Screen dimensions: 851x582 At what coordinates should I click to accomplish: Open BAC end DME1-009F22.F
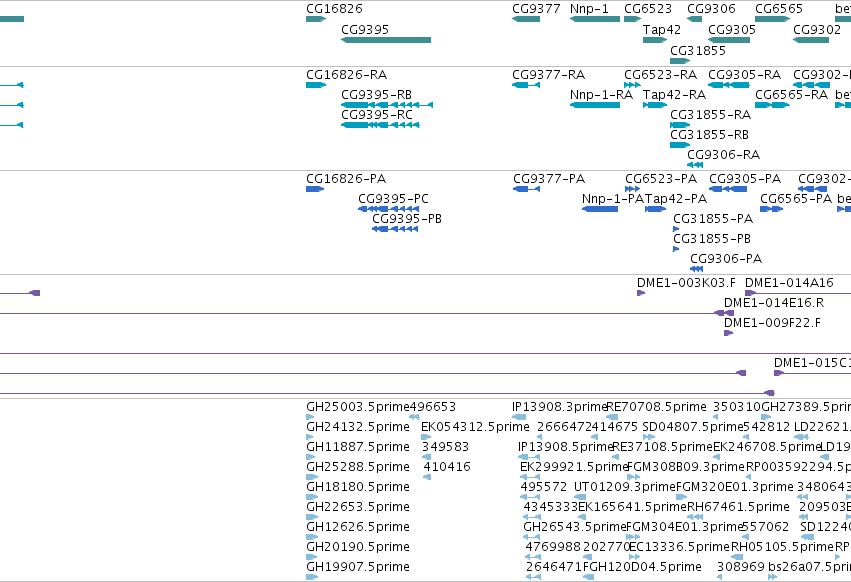click(728, 333)
